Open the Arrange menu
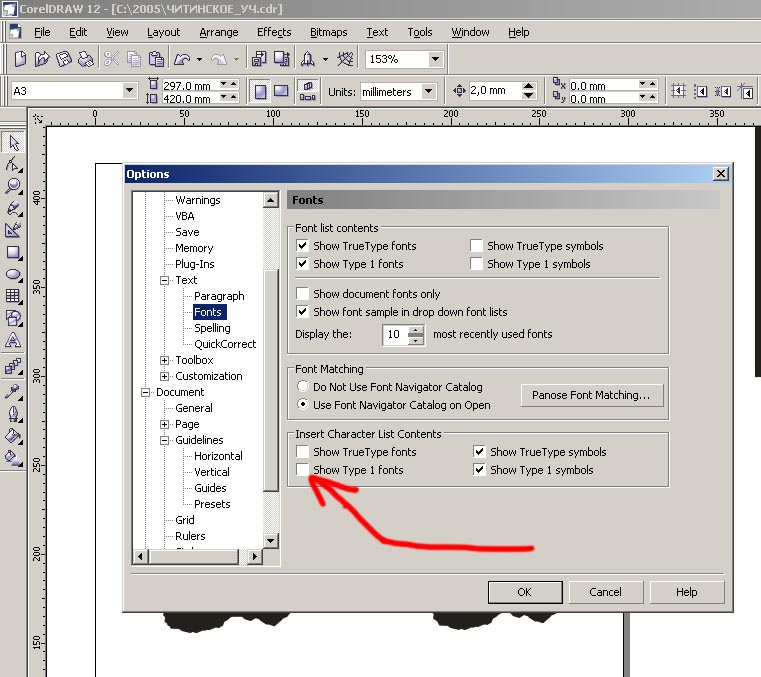Image resolution: width=761 pixels, height=677 pixels. coord(218,33)
